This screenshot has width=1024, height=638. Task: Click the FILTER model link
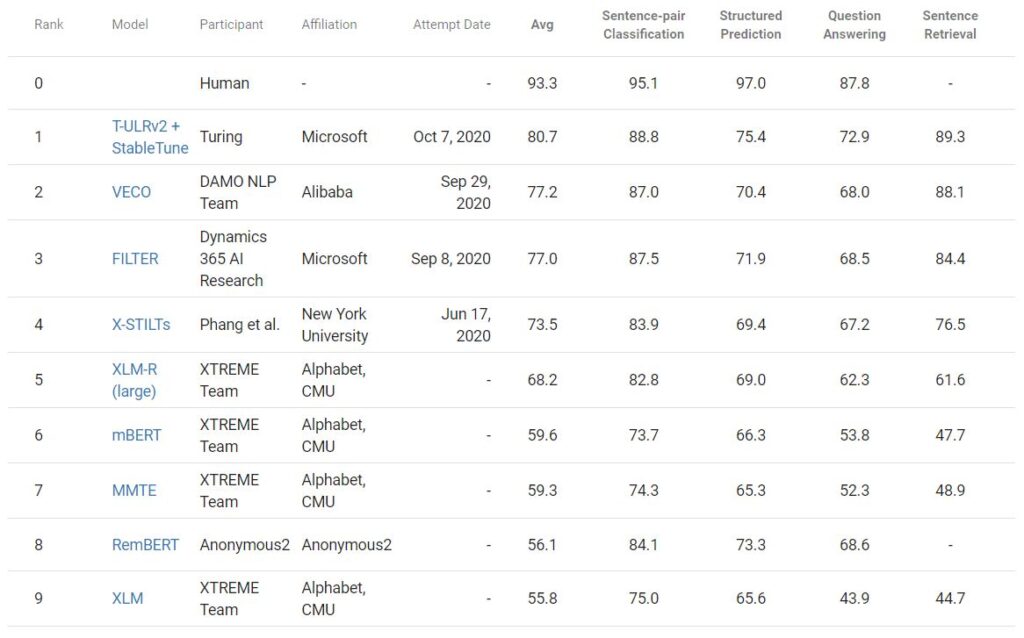coord(135,258)
